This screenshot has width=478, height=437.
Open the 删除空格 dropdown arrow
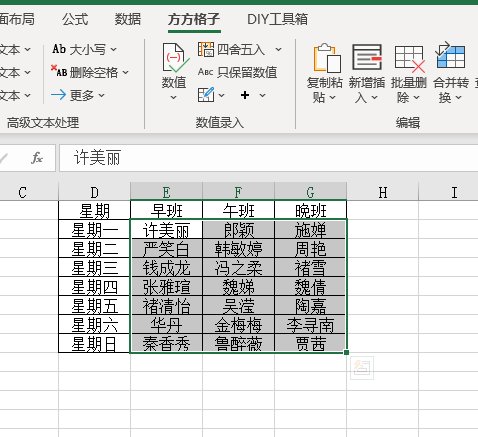[125, 72]
